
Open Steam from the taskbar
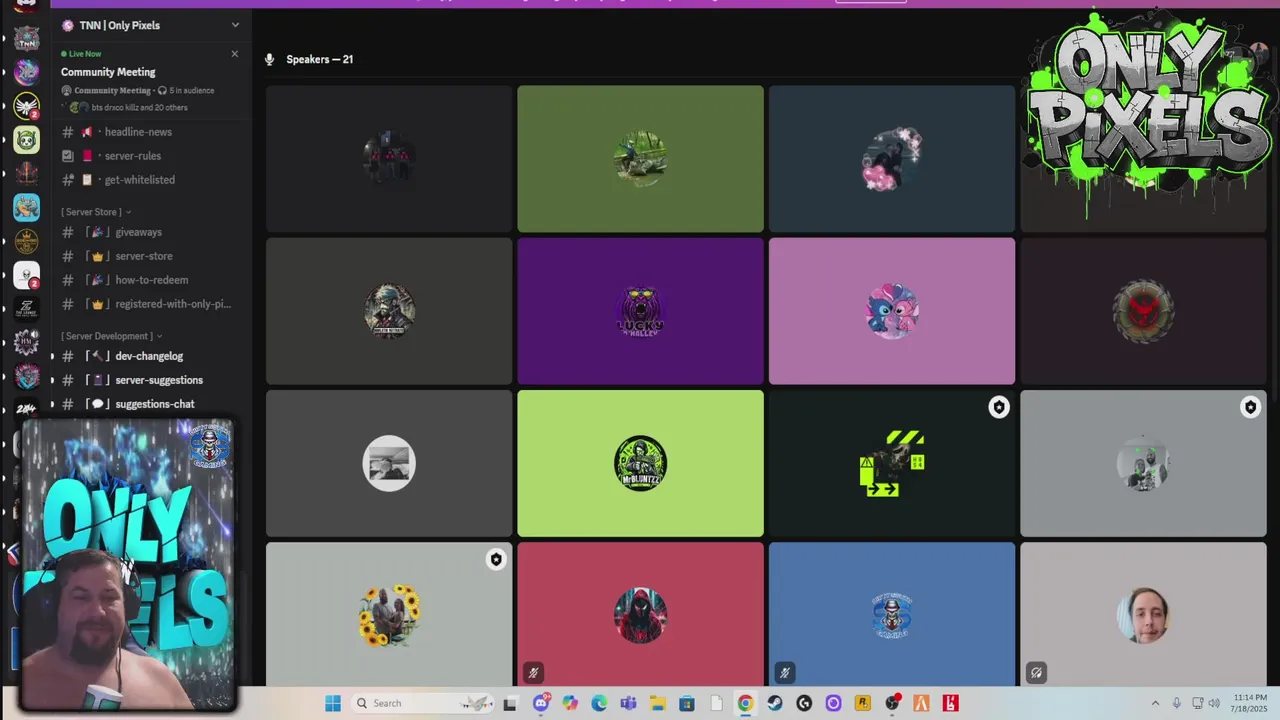(x=775, y=703)
